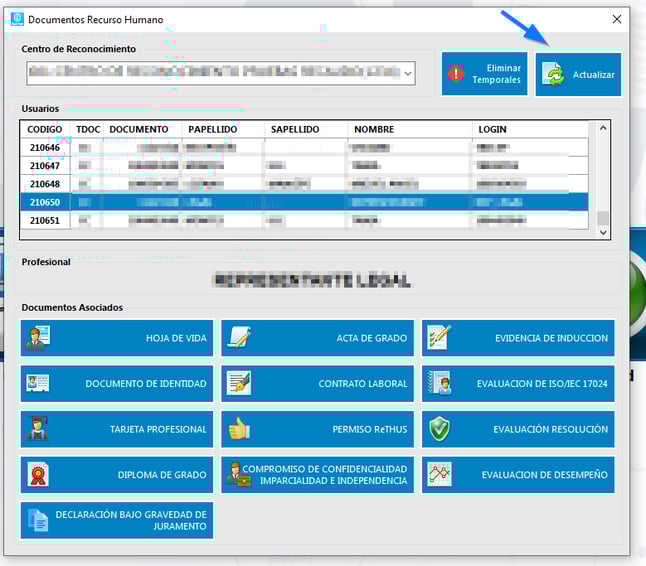The height and width of the screenshot is (566, 646).
Task: Click the Diploma de Grado certificate icon
Action: point(38,475)
